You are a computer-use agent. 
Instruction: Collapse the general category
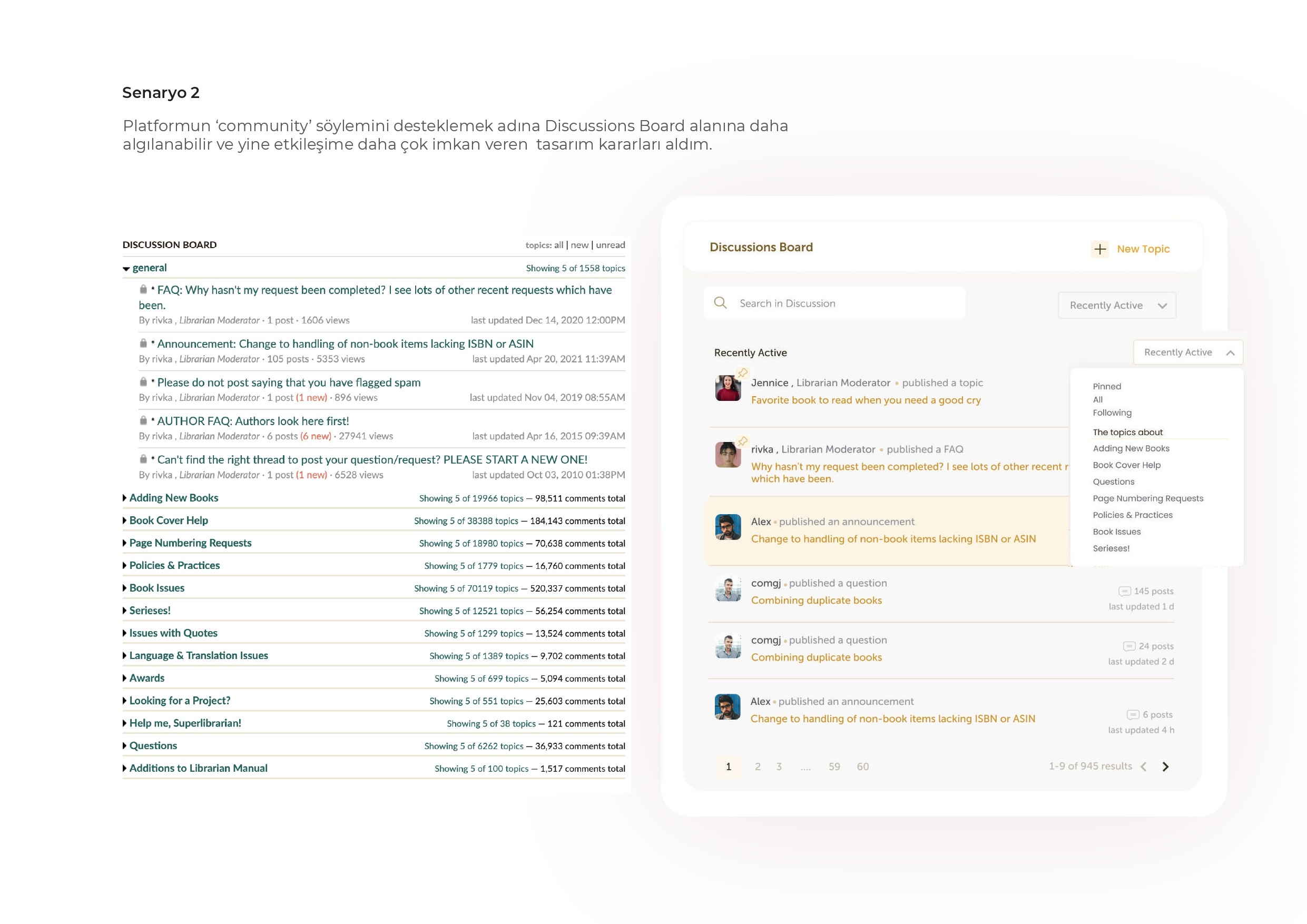[126, 269]
